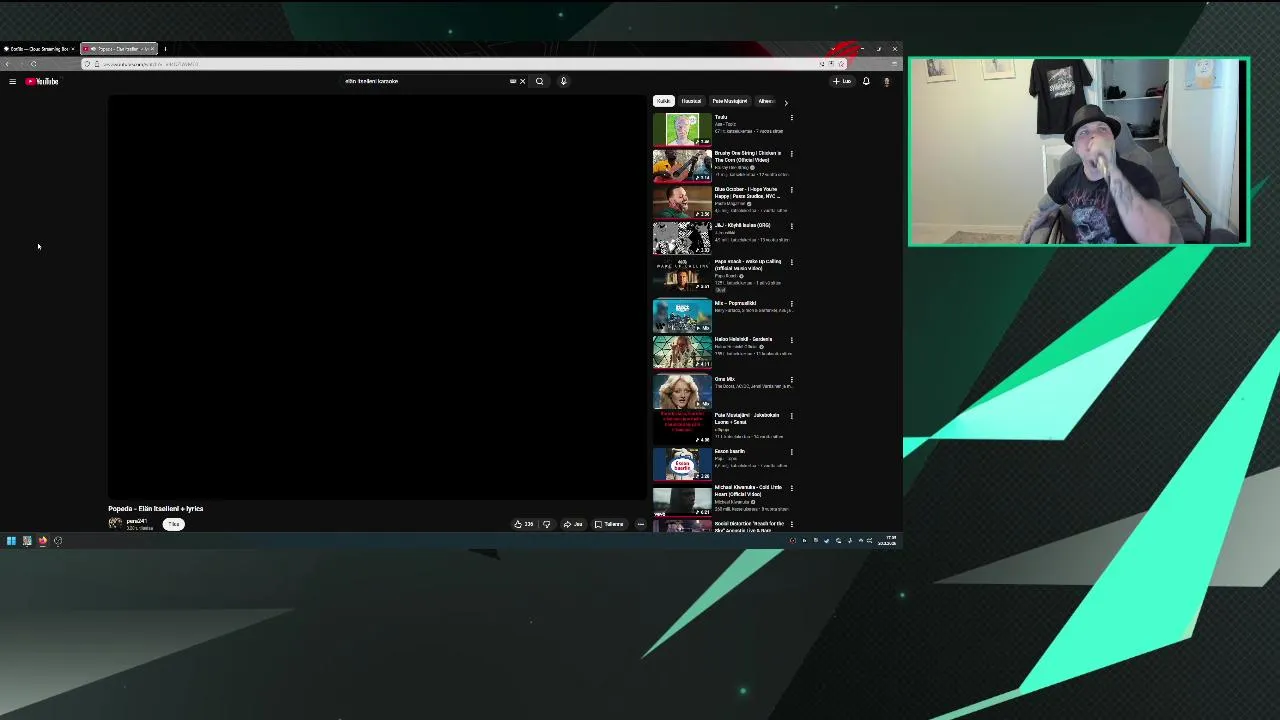Like the video with thumbs up

click(524, 524)
